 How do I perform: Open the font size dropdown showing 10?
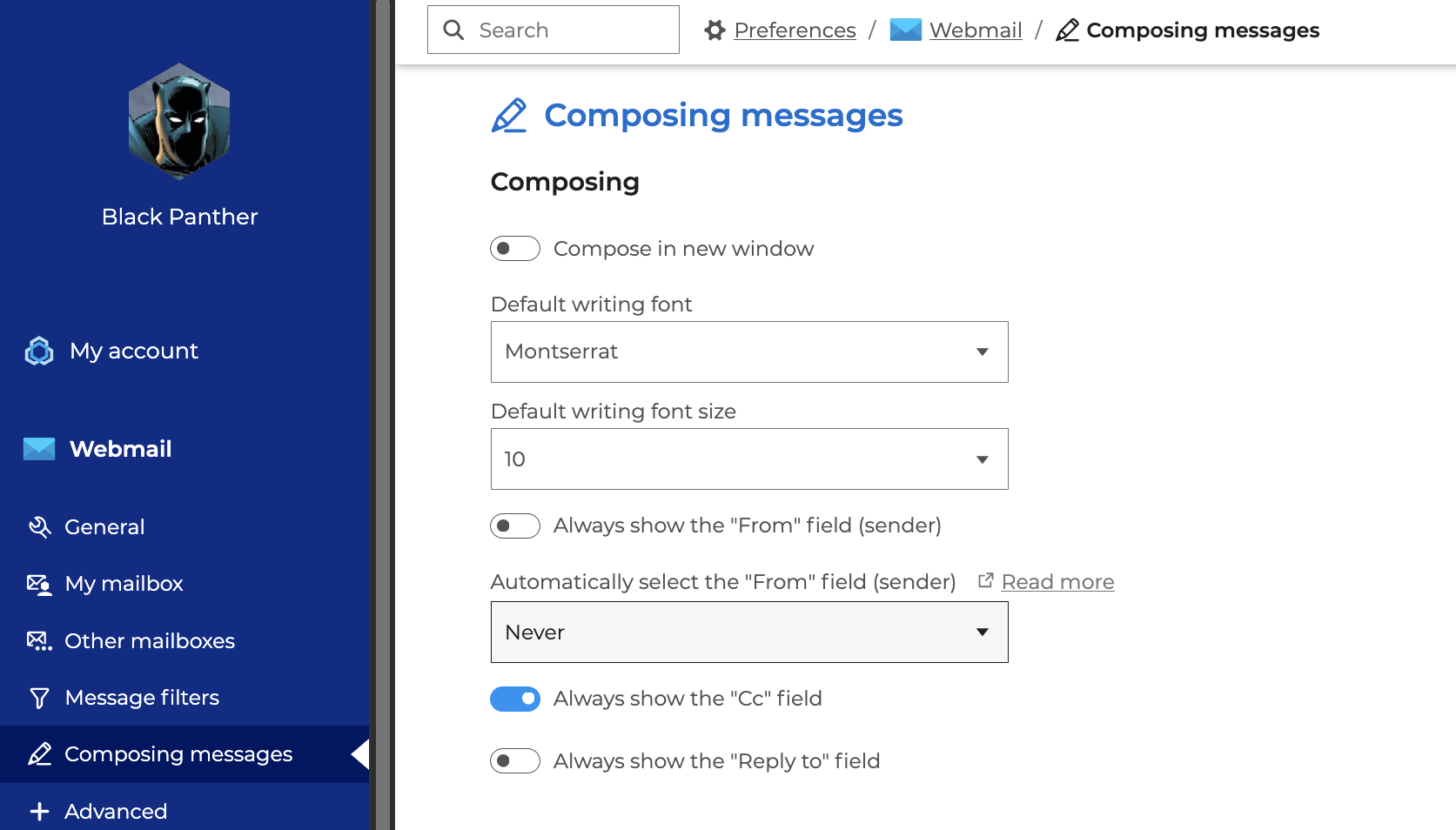749,459
